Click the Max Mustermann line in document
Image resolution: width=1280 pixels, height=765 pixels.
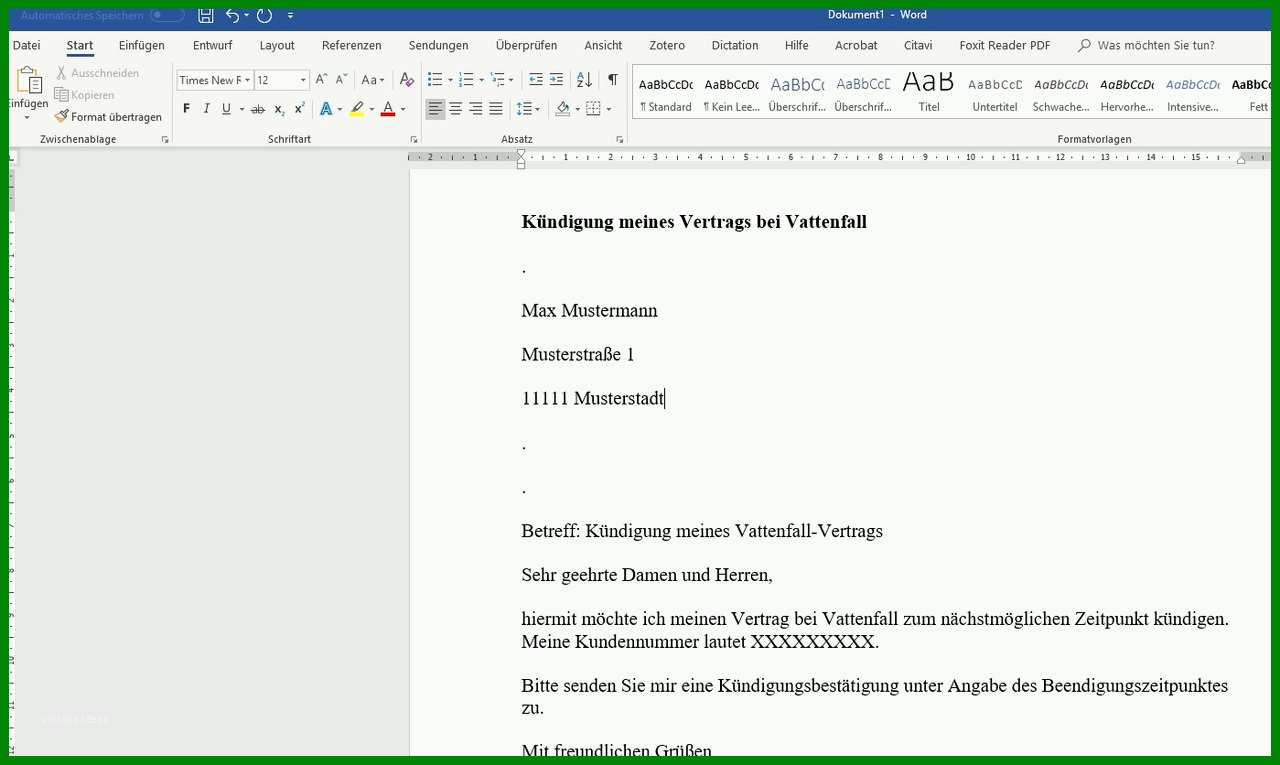589,311
